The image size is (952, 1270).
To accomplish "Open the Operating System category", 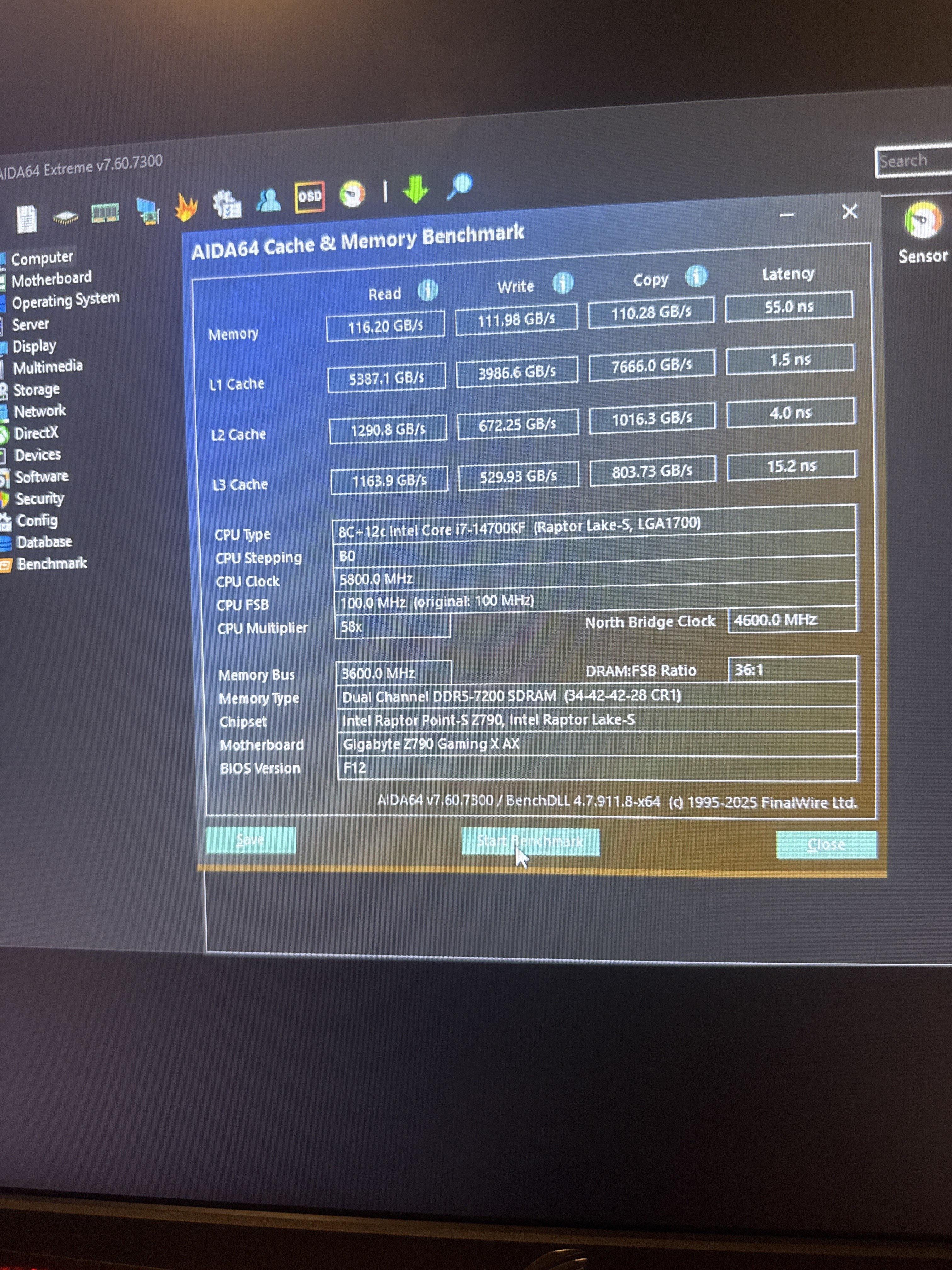I will tap(65, 300).
